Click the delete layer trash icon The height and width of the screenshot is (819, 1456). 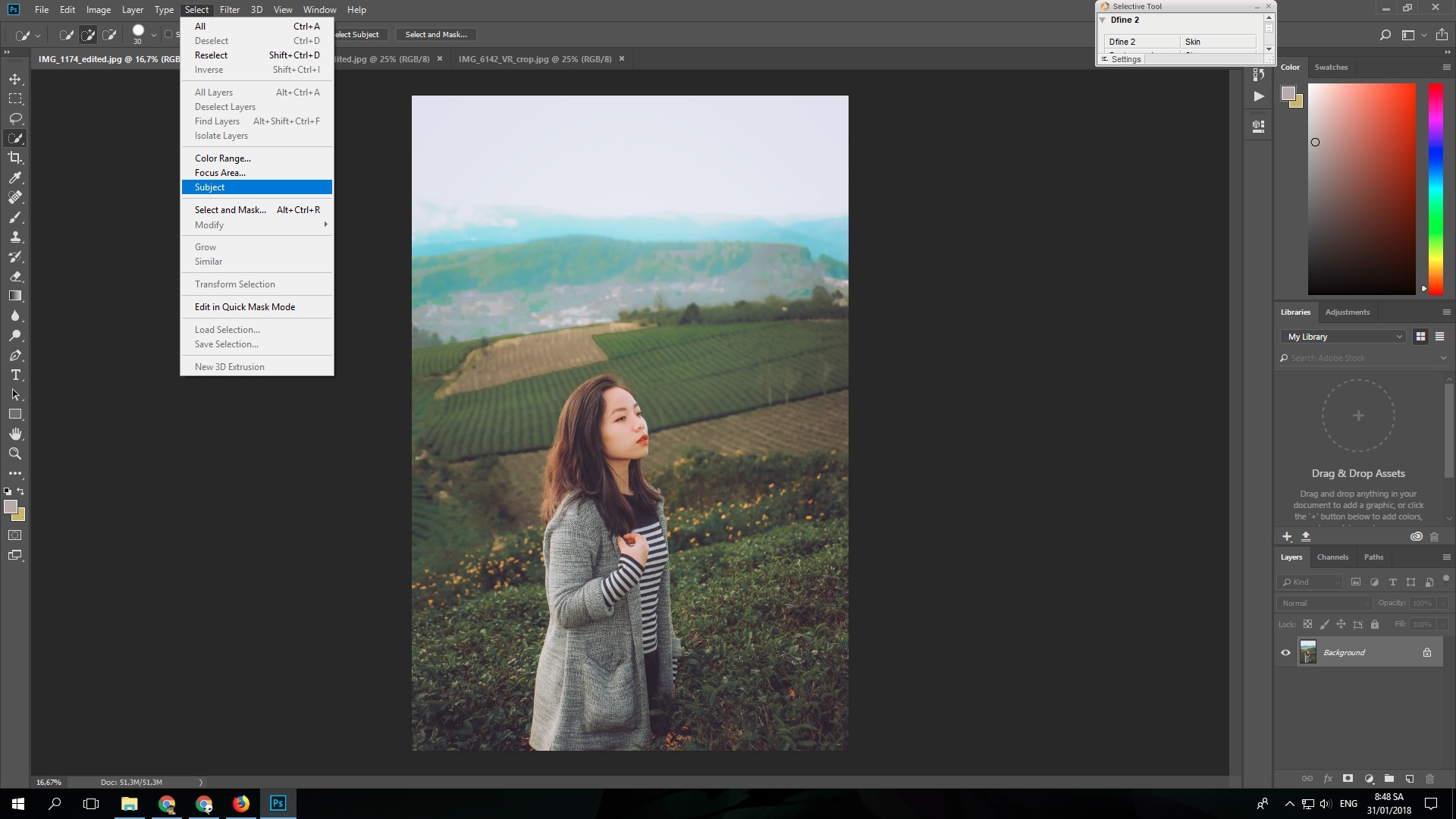(x=1430, y=779)
